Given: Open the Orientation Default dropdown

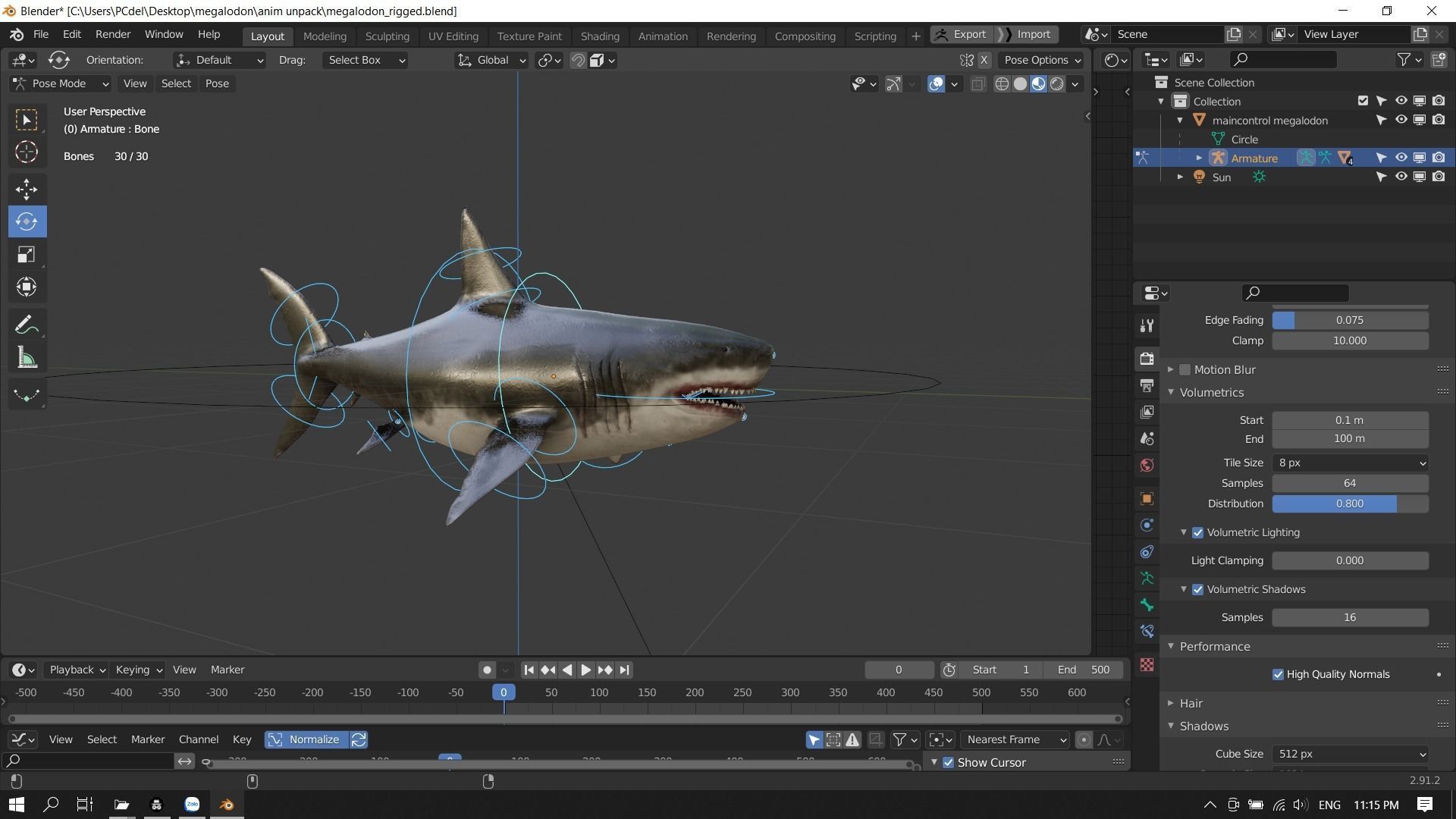Looking at the screenshot, I should [x=219, y=60].
